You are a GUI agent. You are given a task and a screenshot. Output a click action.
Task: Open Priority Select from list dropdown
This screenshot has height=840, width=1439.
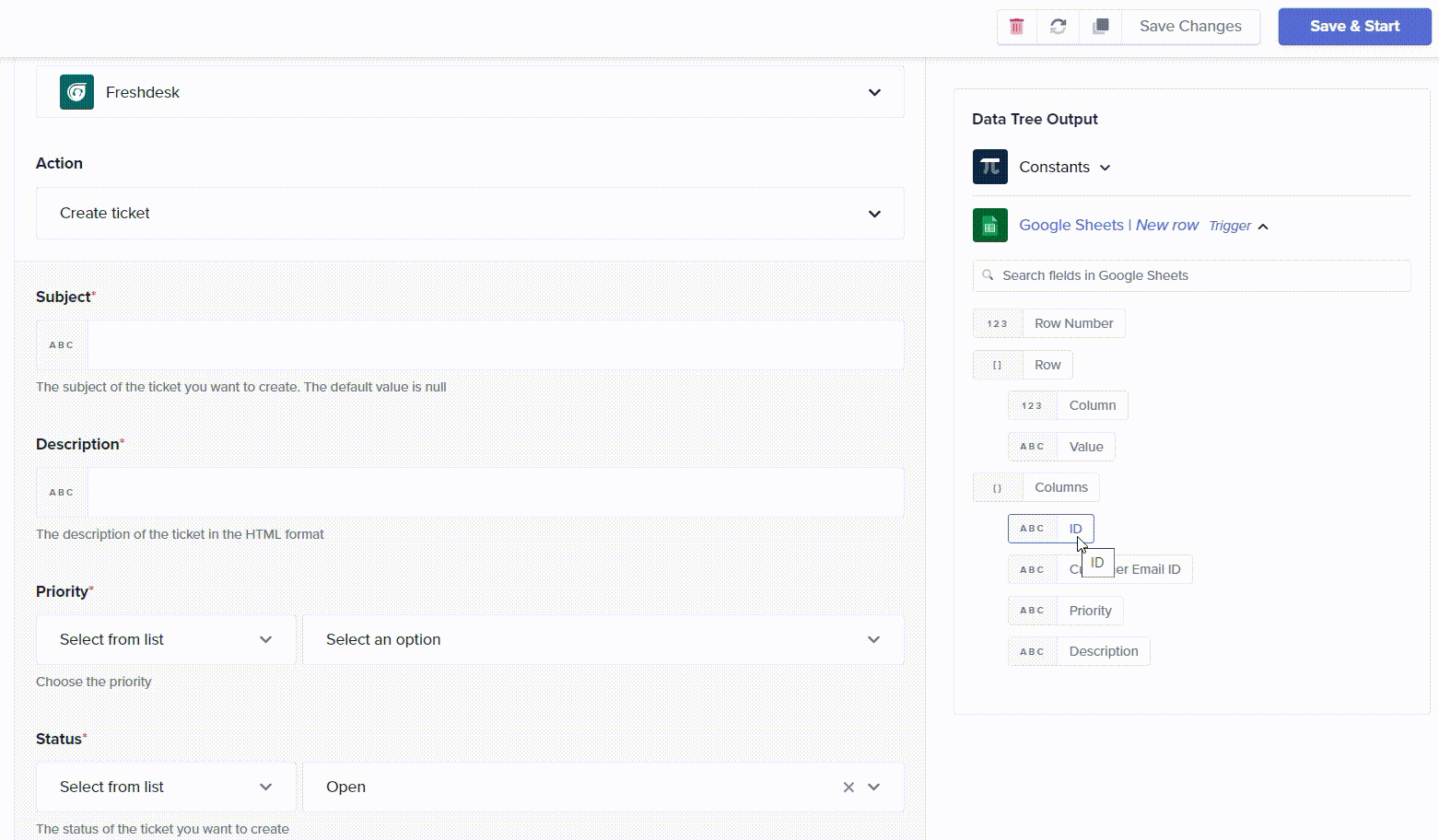click(166, 639)
